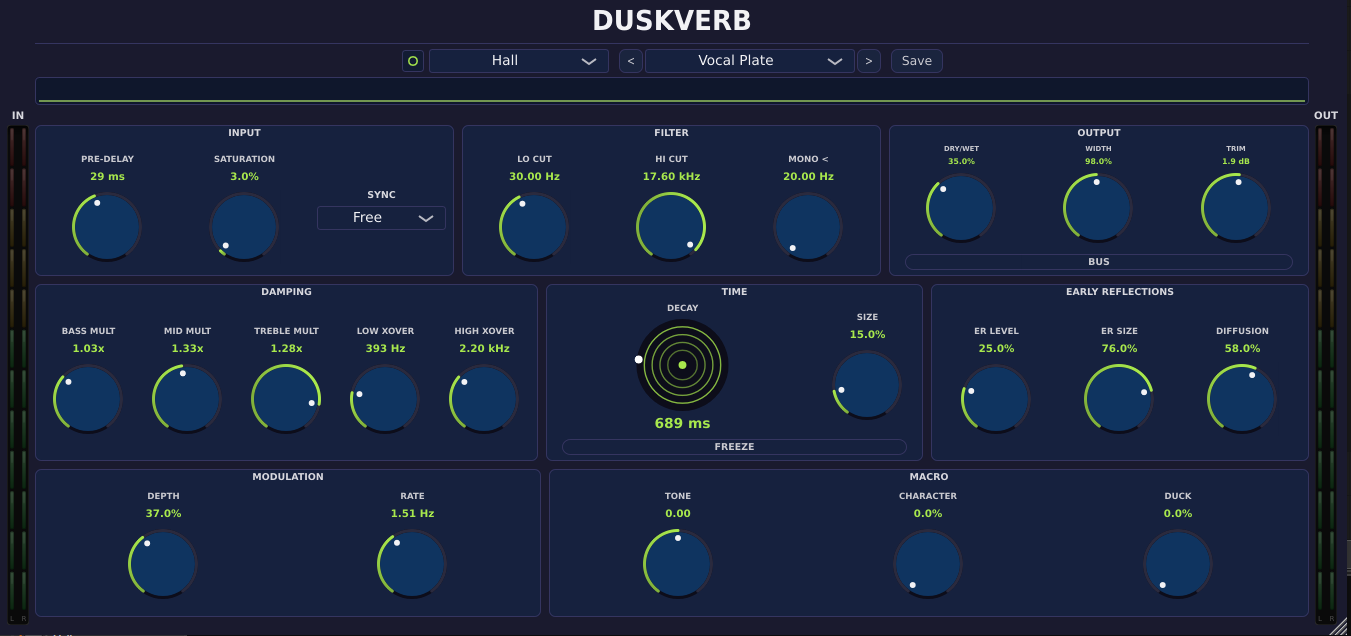1351x636 pixels.
Task: Click the Bass Mult damping knob
Action: tap(88, 398)
